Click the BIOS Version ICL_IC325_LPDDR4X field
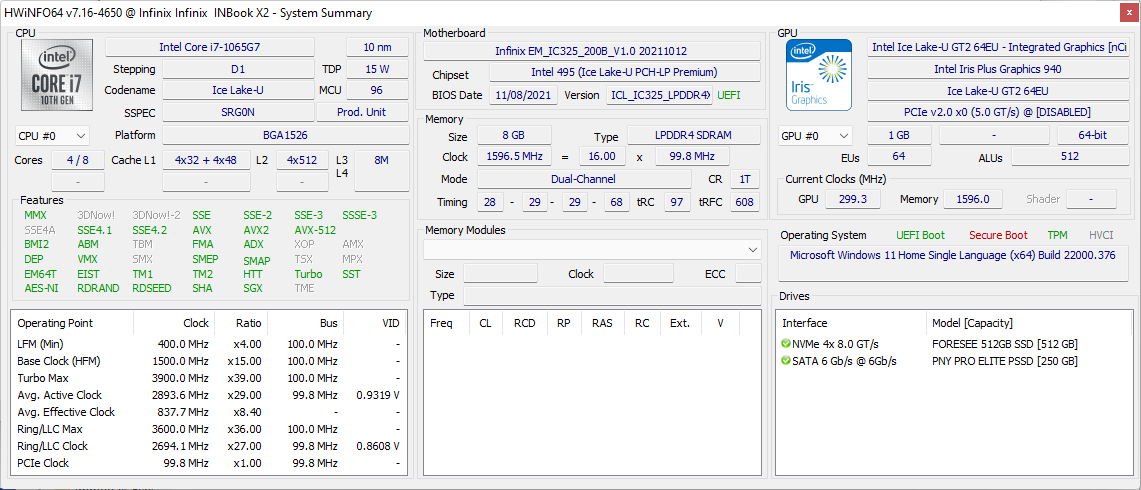The width and height of the screenshot is (1141, 490). [x=659, y=95]
